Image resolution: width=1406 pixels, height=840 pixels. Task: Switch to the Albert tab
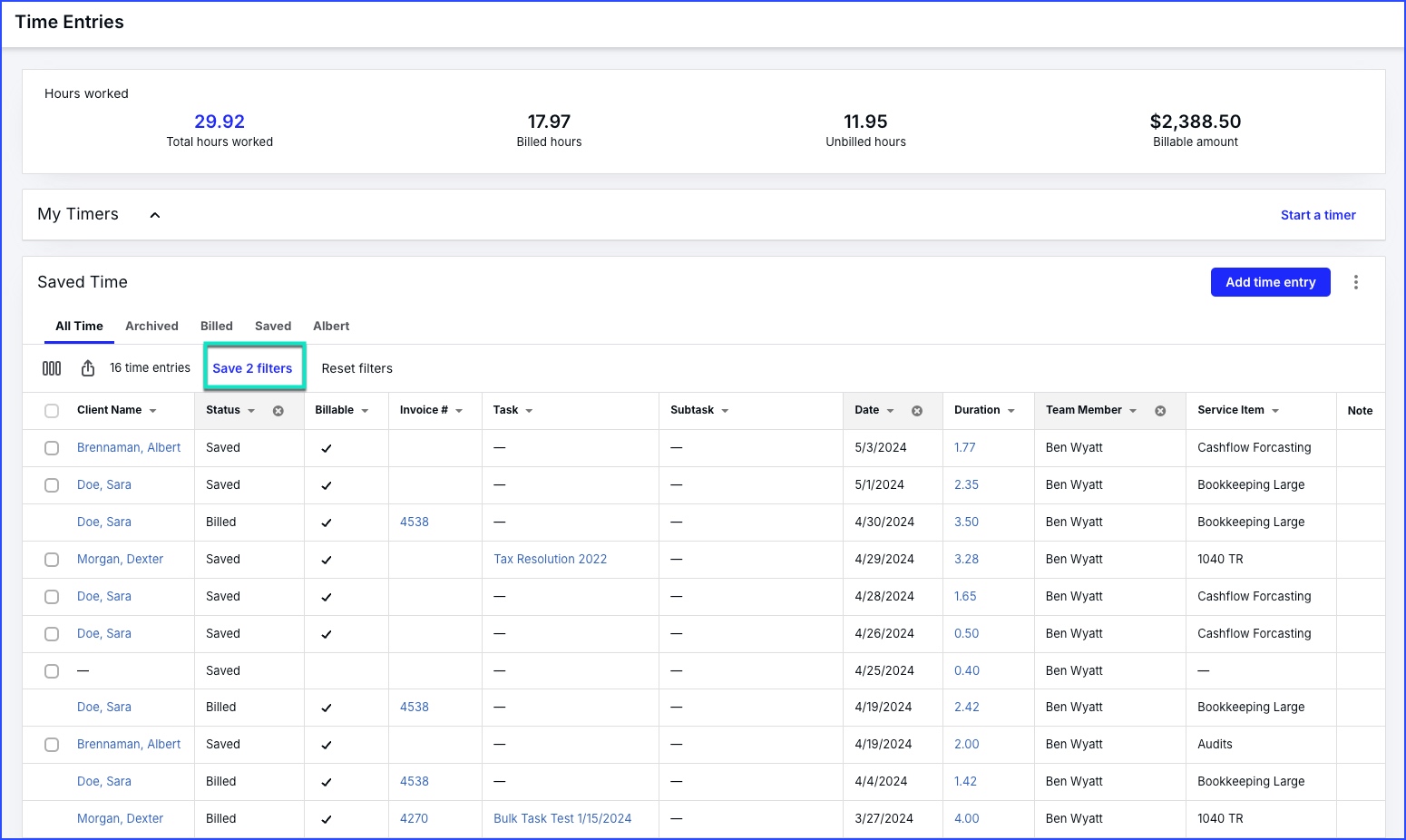click(x=331, y=326)
